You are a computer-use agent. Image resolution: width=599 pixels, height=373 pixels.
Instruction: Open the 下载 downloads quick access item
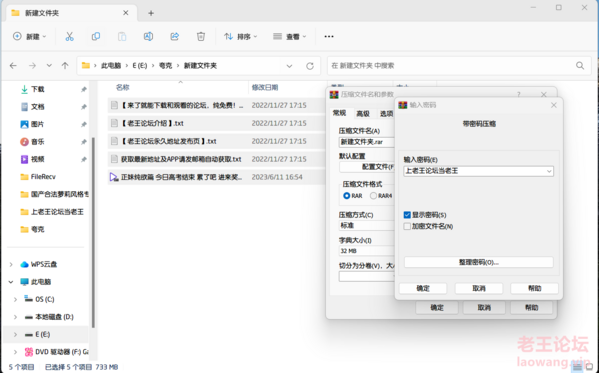point(37,89)
